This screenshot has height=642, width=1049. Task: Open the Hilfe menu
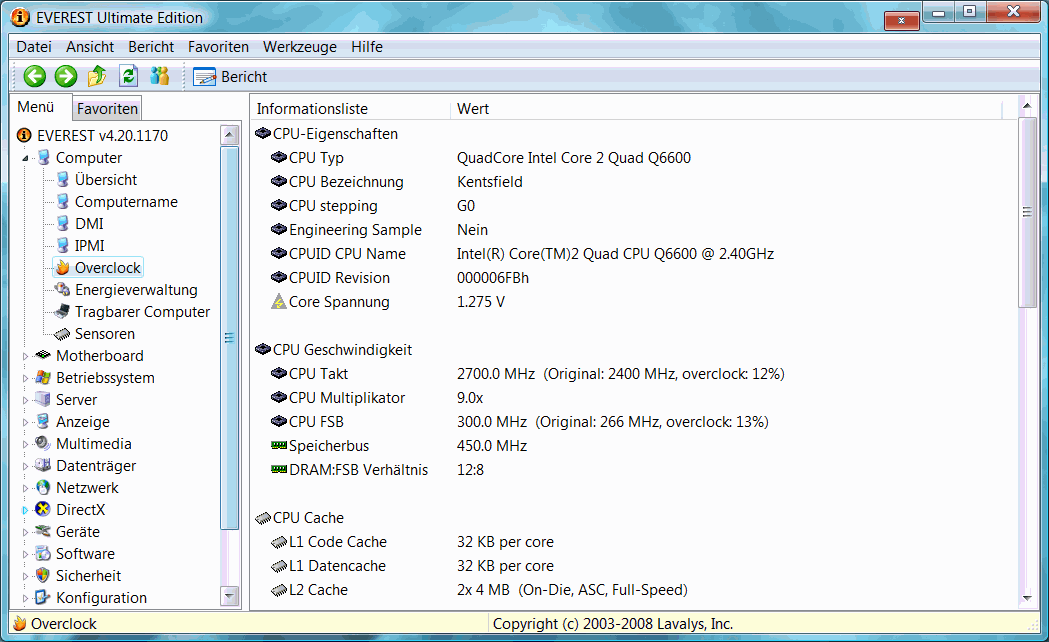pos(367,47)
